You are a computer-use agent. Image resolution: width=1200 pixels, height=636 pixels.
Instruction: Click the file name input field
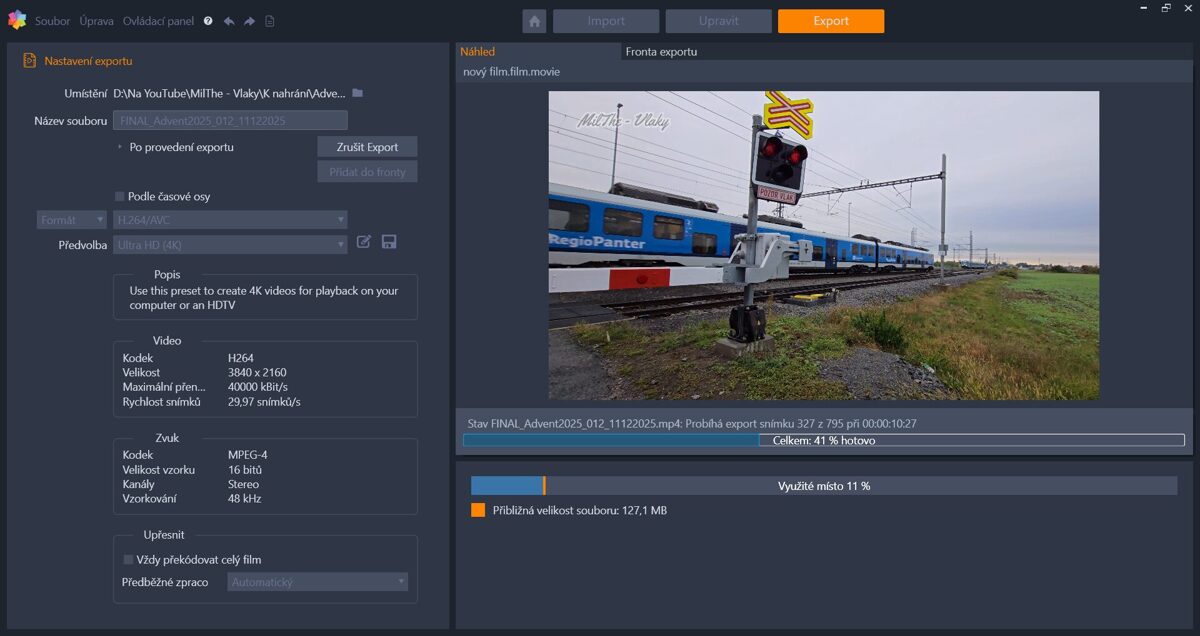coord(230,121)
